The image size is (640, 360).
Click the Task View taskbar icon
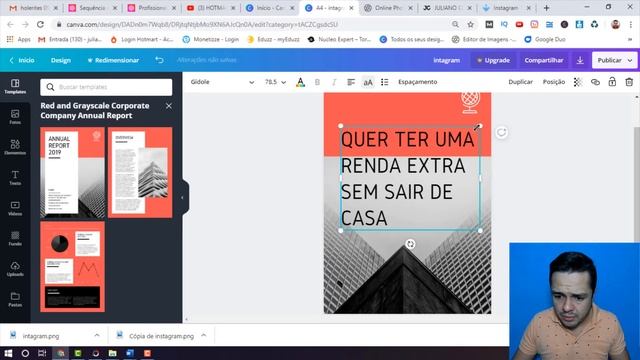click(42, 353)
